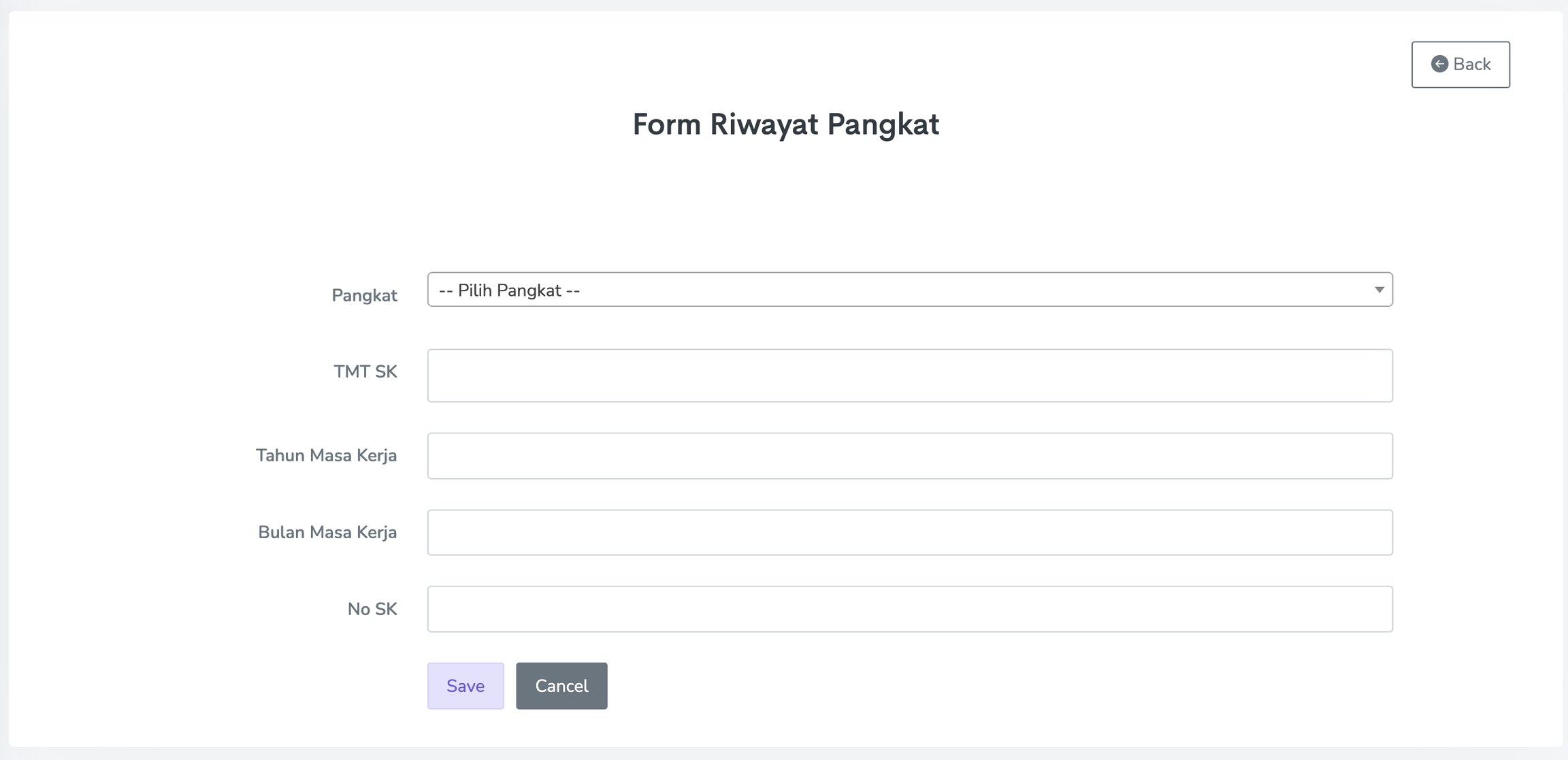
Task: Click the Tahun Masa Kerja text box
Action: [909, 456]
